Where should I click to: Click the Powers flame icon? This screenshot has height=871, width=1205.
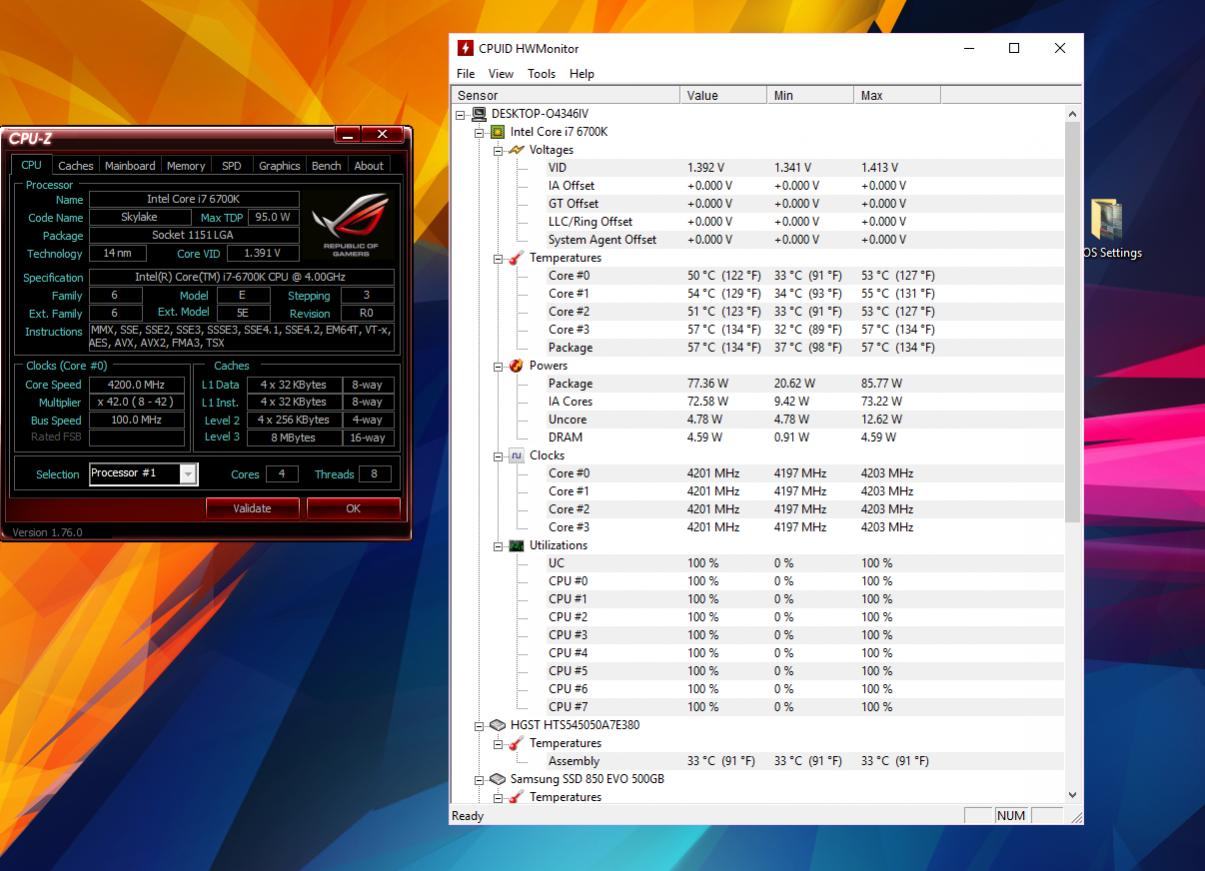click(x=517, y=366)
